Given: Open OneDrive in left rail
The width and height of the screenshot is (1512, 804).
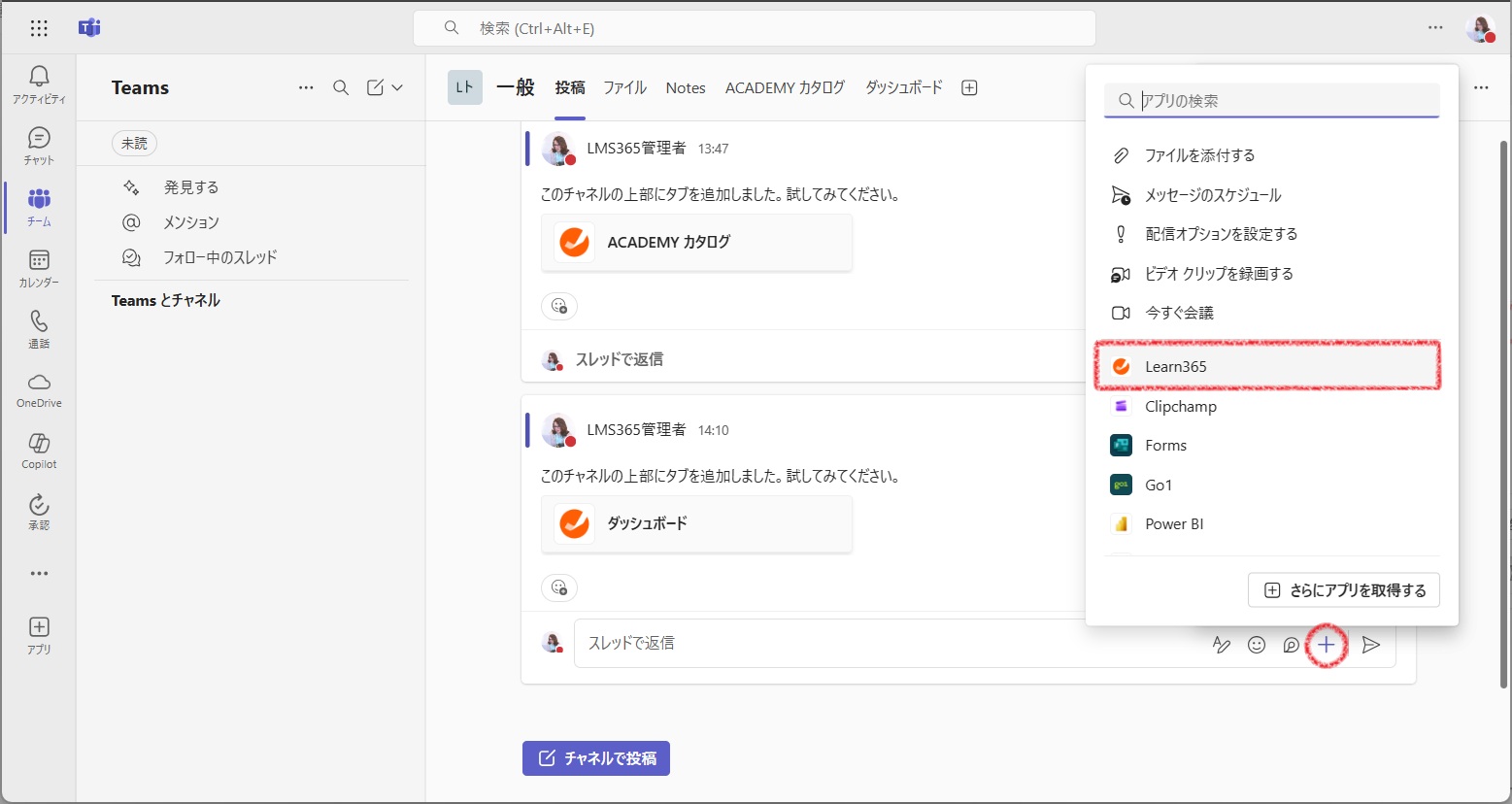Looking at the screenshot, I should (39, 390).
